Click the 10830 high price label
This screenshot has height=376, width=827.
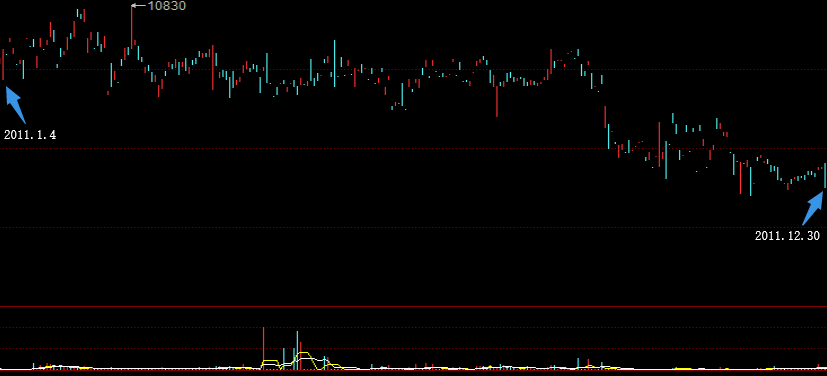click(x=167, y=6)
